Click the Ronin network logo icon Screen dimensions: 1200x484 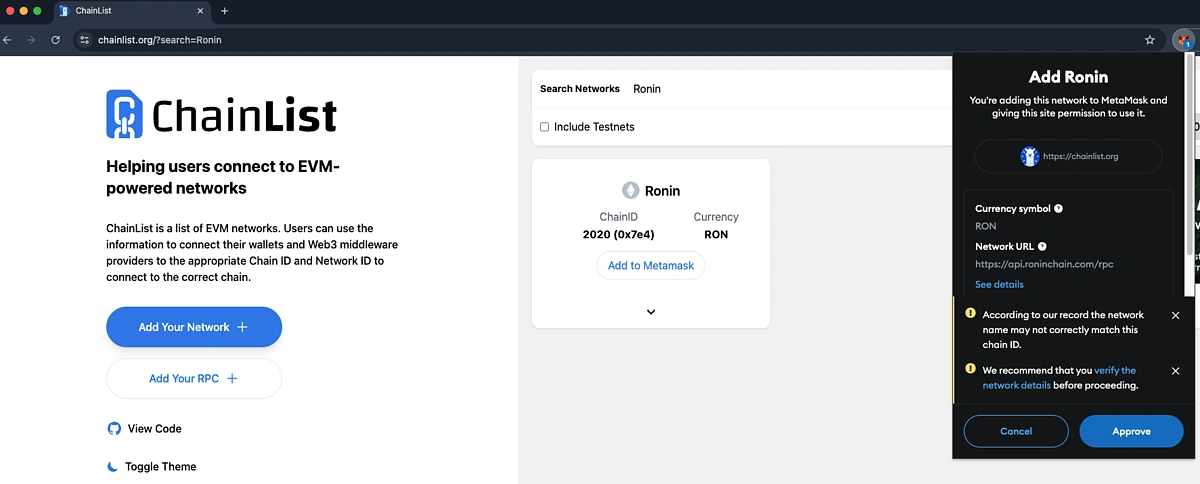point(630,190)
